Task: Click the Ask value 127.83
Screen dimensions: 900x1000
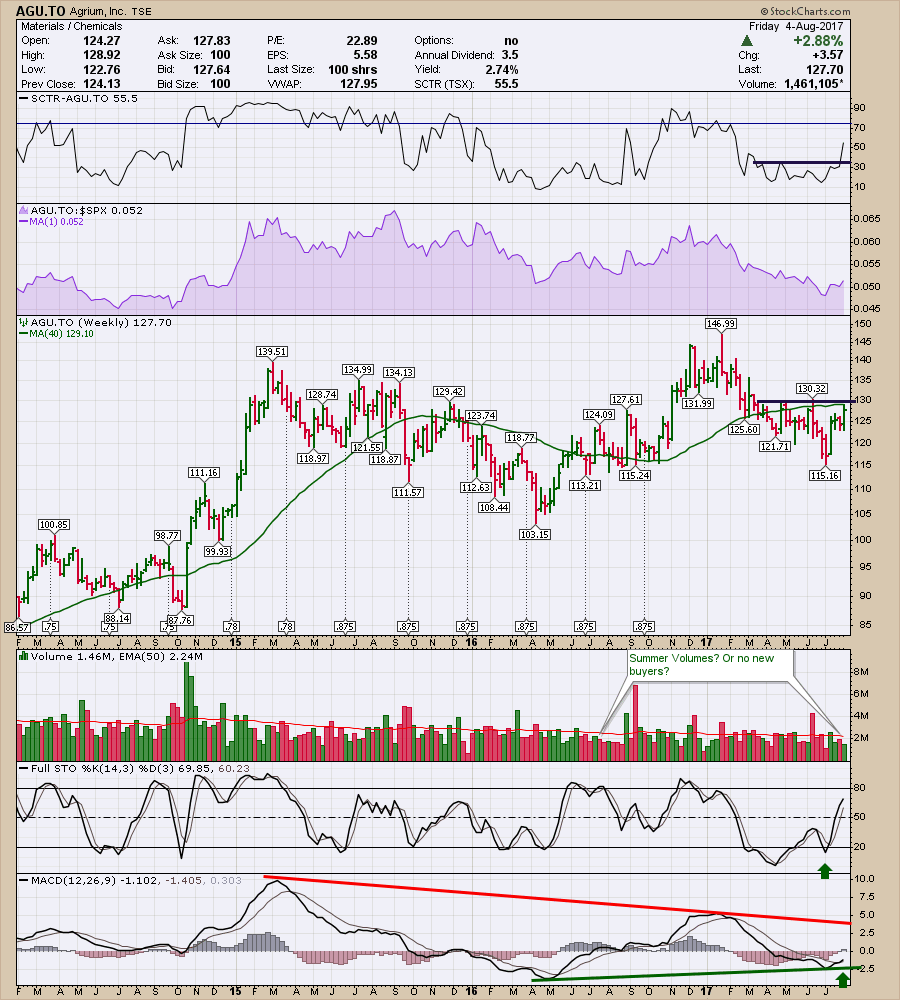Action: point(212,40)
